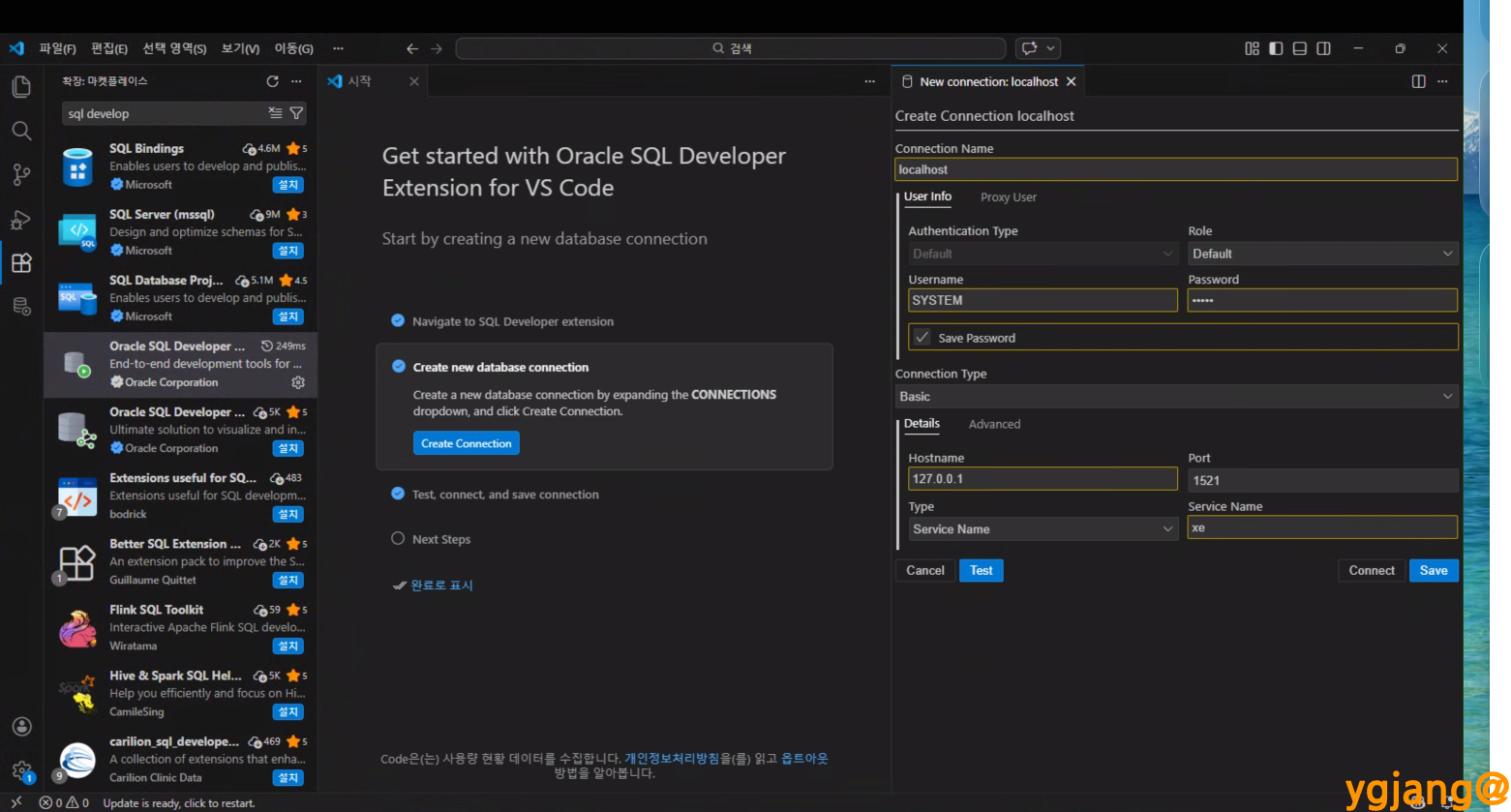This screenshot has height=812, width=1511.
Task: Open the Accounts menu icon
Action: click(21, 727)
